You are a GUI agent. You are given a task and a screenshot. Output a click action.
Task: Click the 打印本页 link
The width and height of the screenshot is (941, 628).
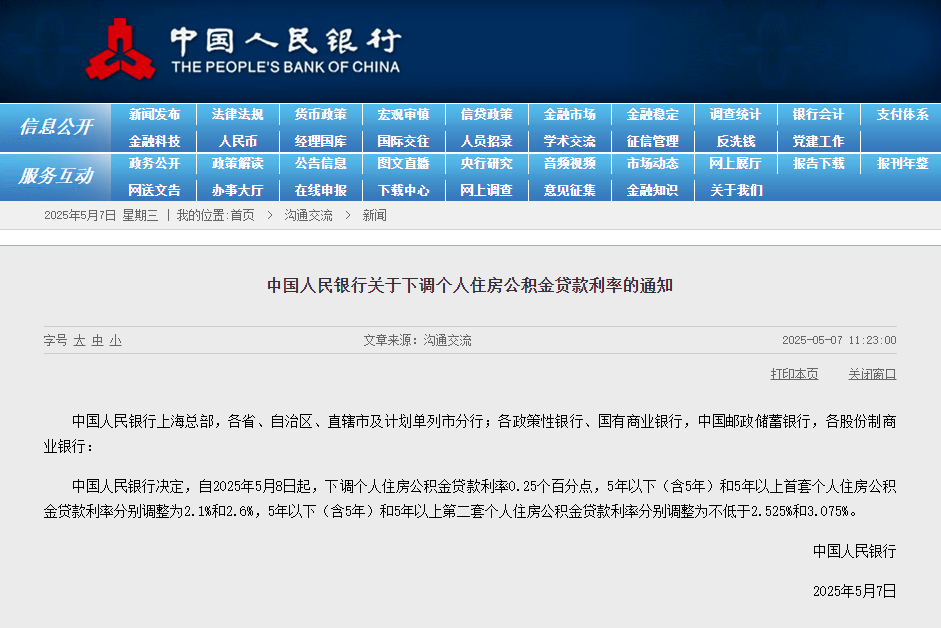tap(794, 374)
